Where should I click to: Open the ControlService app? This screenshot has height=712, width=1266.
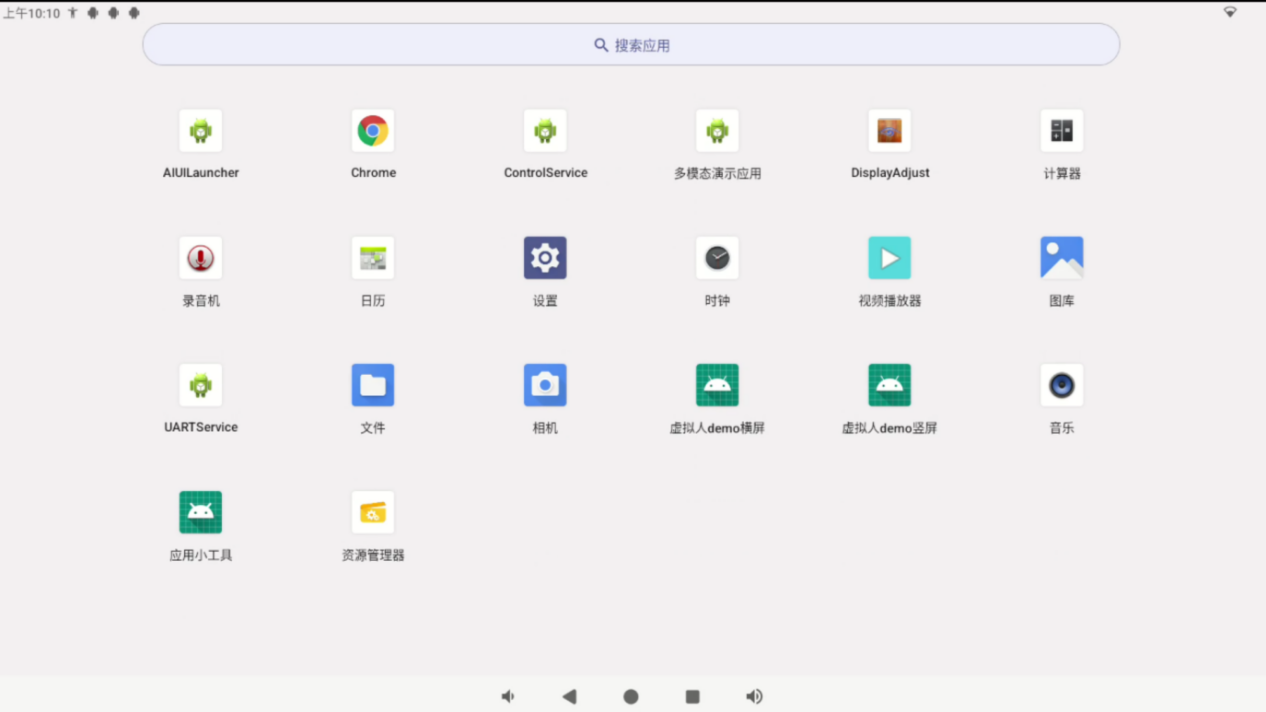click(x=545, y=131)
